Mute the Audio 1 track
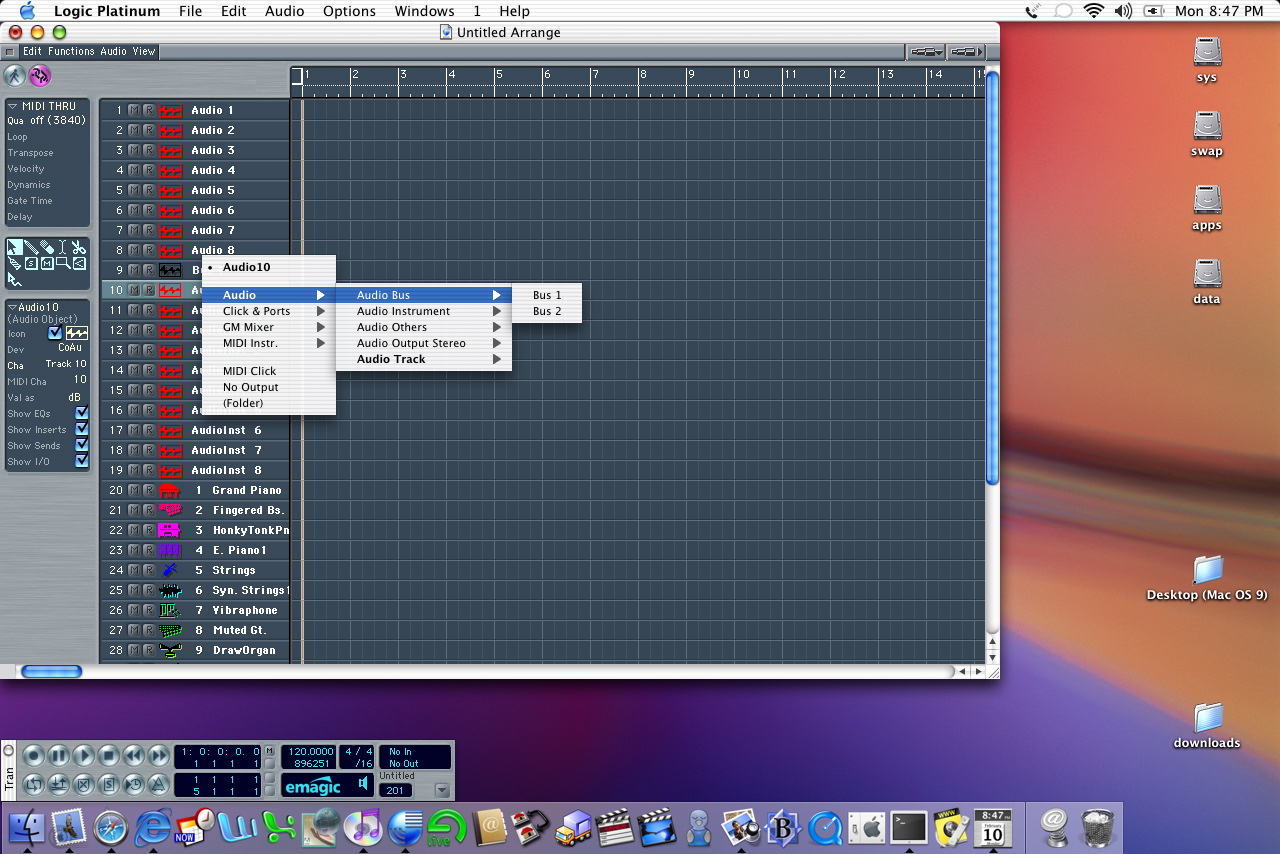This screenshot has height=854, width=1280. point(134,110)
